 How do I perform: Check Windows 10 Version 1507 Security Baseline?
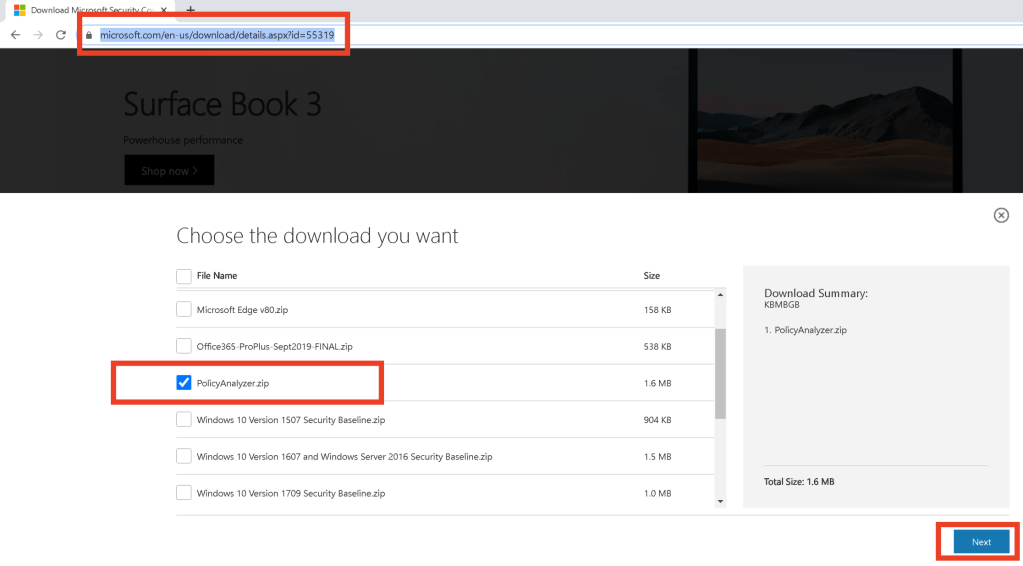tap(184, 420)
